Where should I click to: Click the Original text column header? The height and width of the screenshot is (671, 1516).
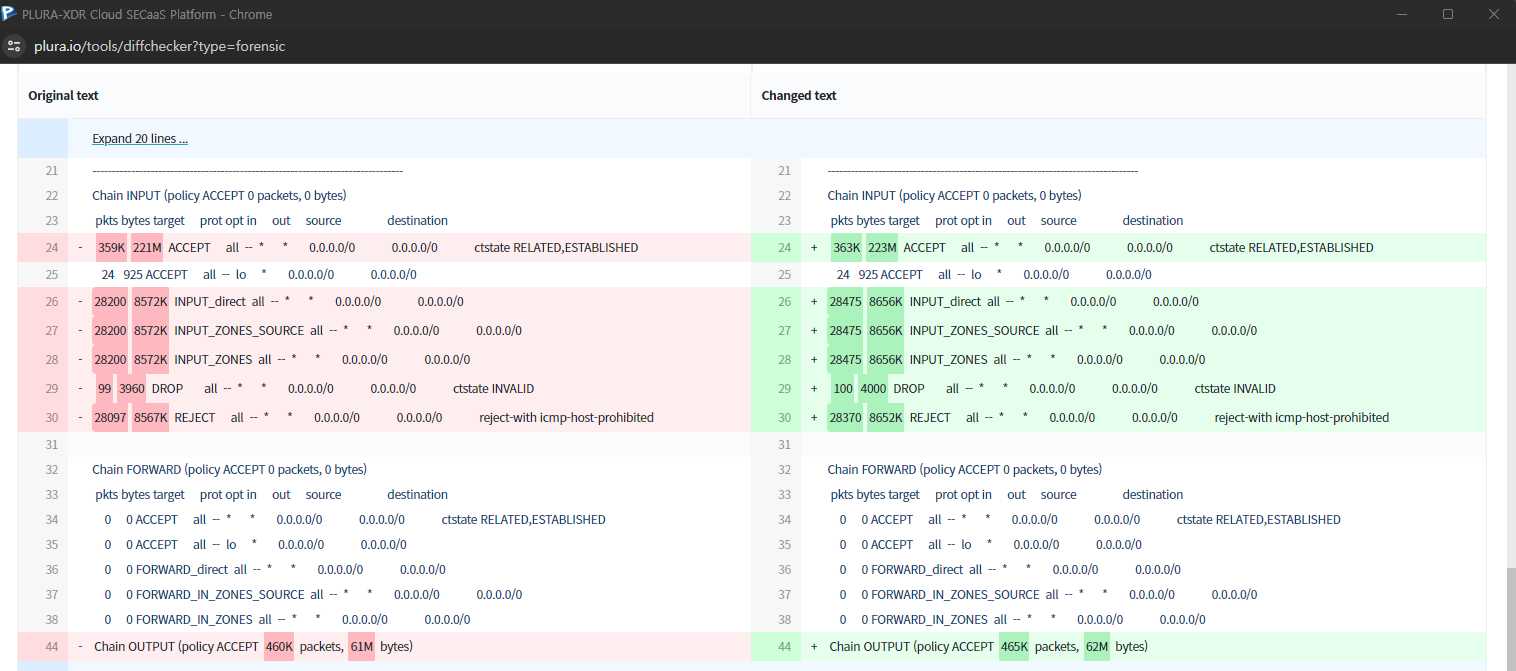tap(63, 96)
